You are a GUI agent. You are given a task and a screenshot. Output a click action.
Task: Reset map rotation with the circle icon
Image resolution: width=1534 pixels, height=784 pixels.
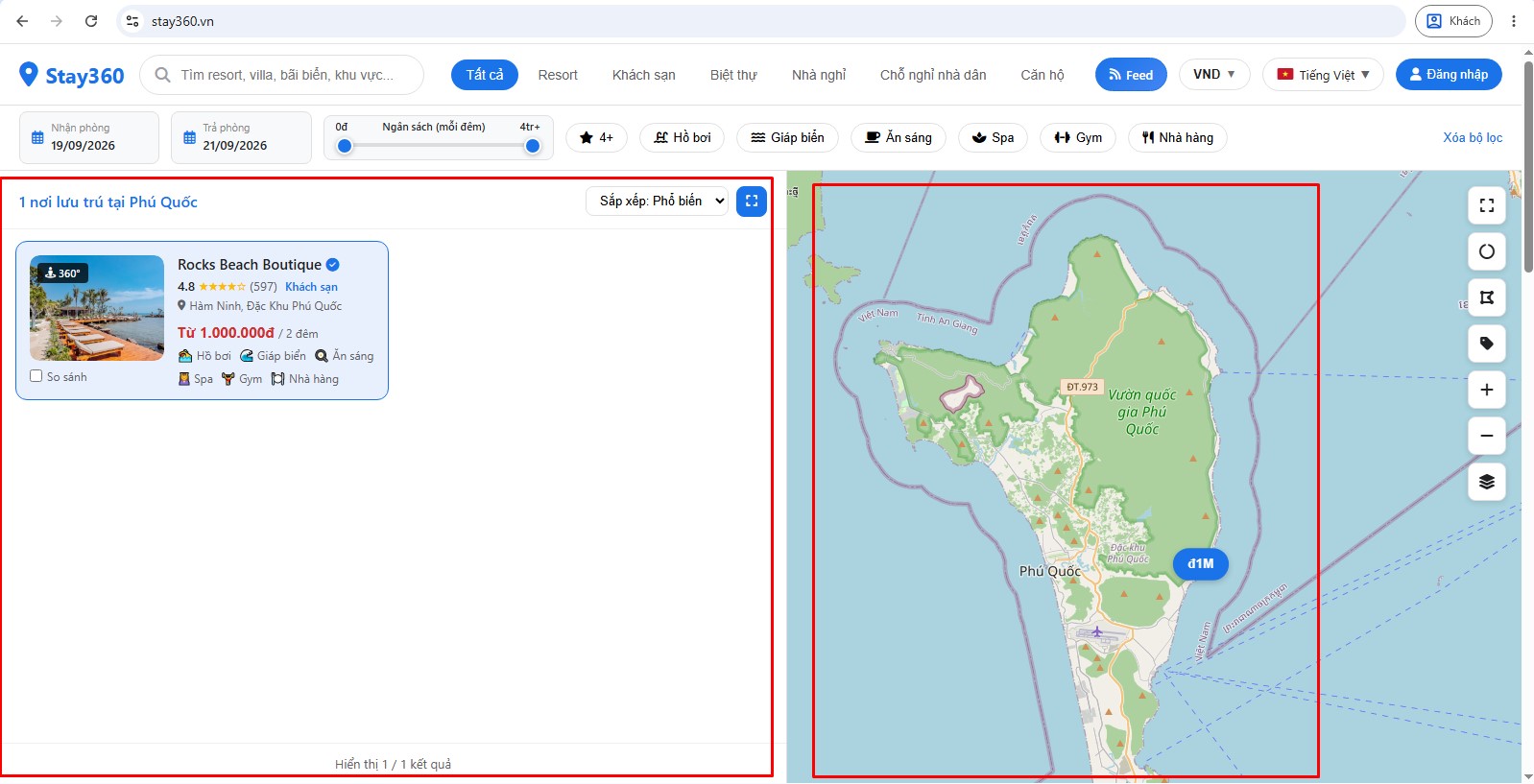click(1487, 251)
